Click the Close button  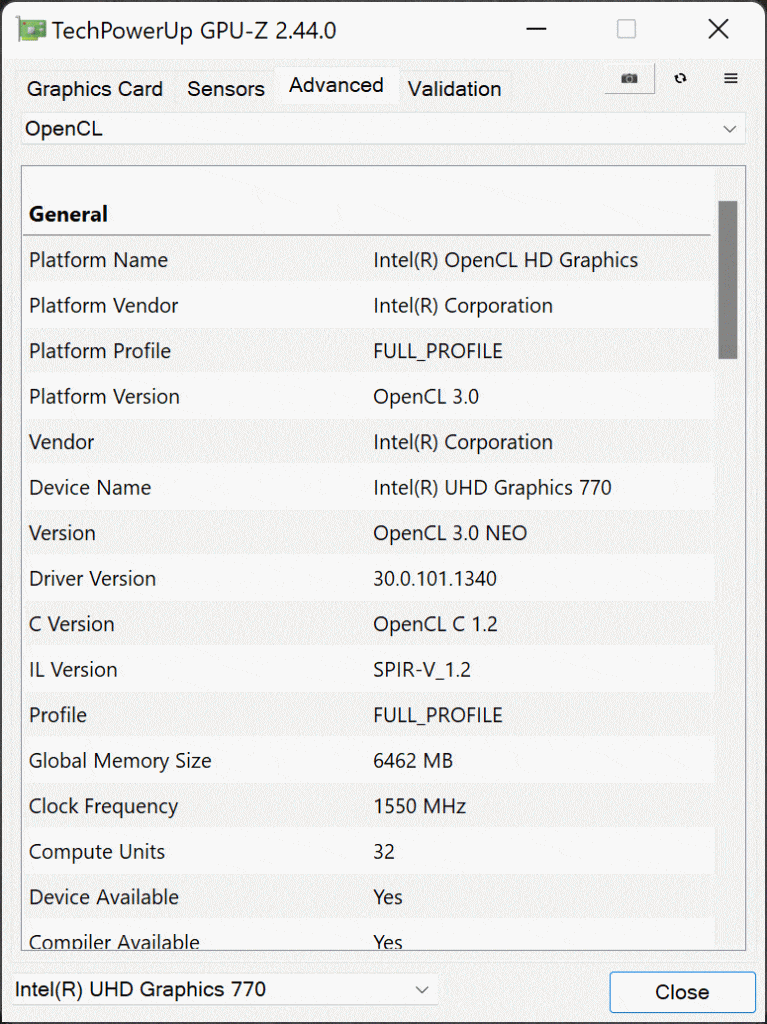682,992
